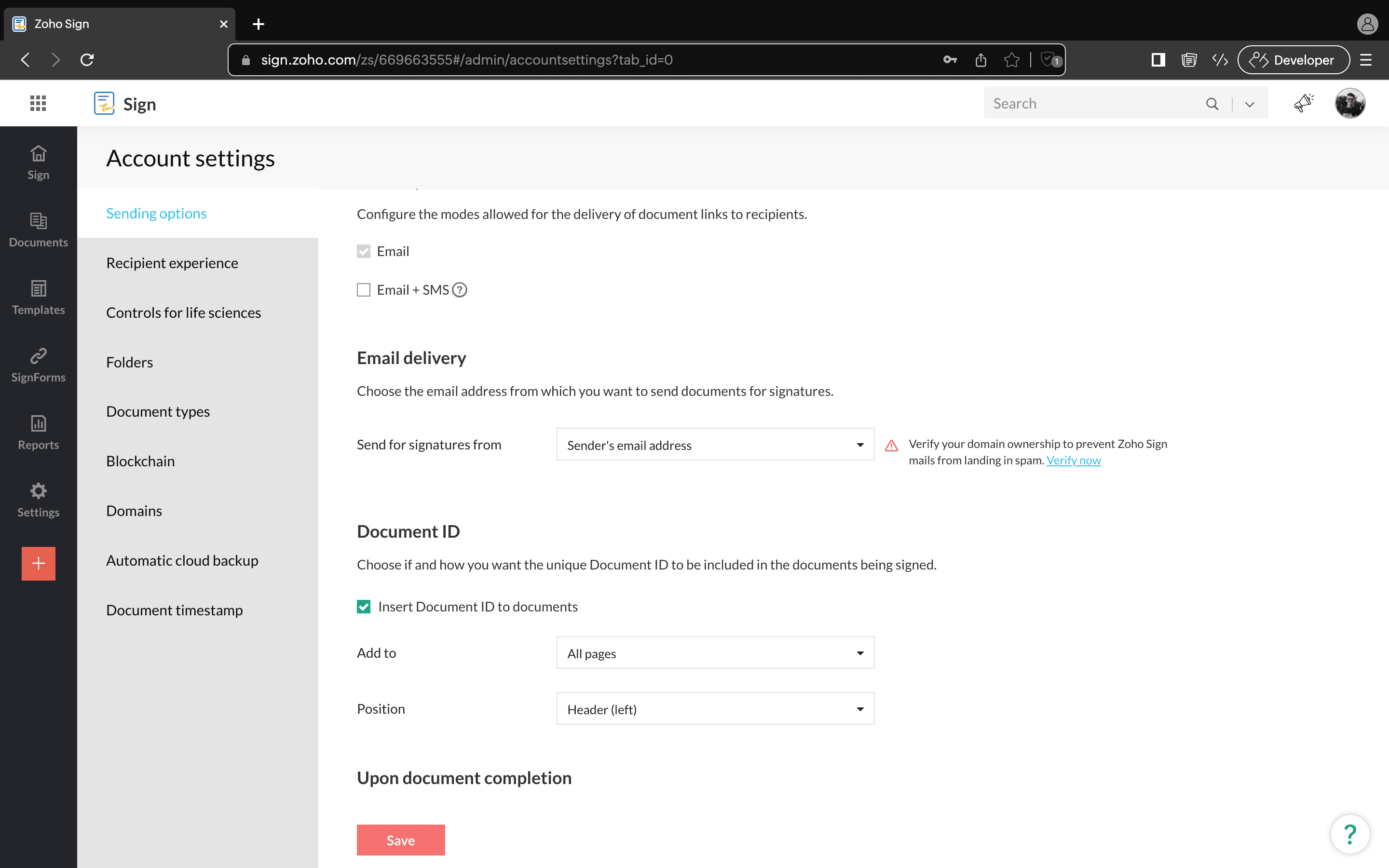Uncheck Insert Document ID to documents
This screenshot has width=1389, height=868.
pos(363,607)
